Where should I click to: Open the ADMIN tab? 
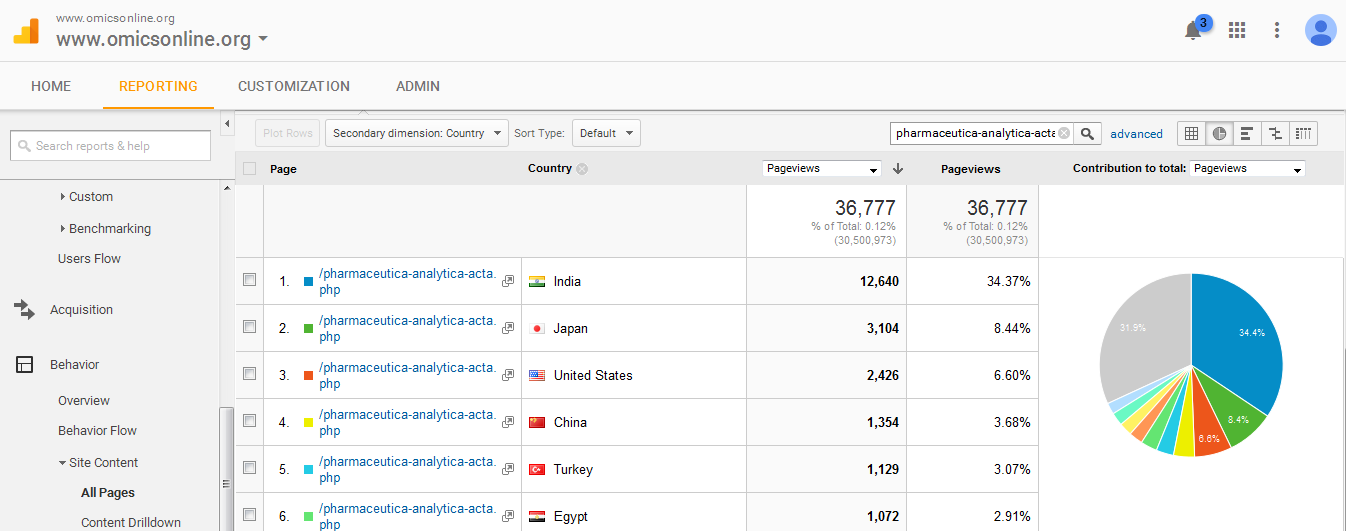point(418,86)
